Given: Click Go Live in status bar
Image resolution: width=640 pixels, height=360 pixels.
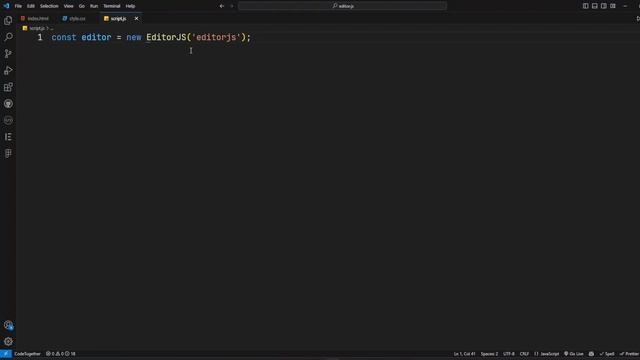Looking at the screenshot, I should point(573,354).
